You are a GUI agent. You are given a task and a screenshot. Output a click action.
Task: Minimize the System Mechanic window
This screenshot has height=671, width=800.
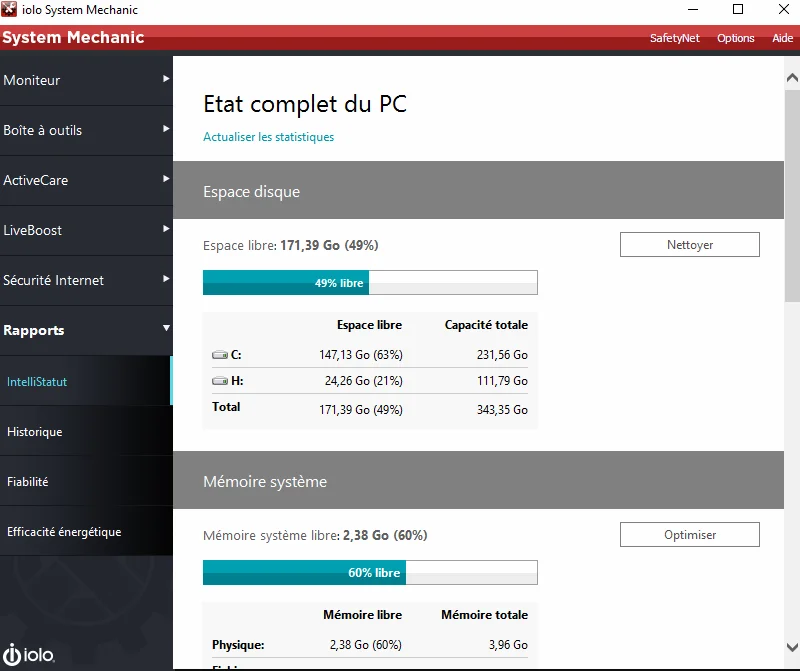click(x=692, y=9)
